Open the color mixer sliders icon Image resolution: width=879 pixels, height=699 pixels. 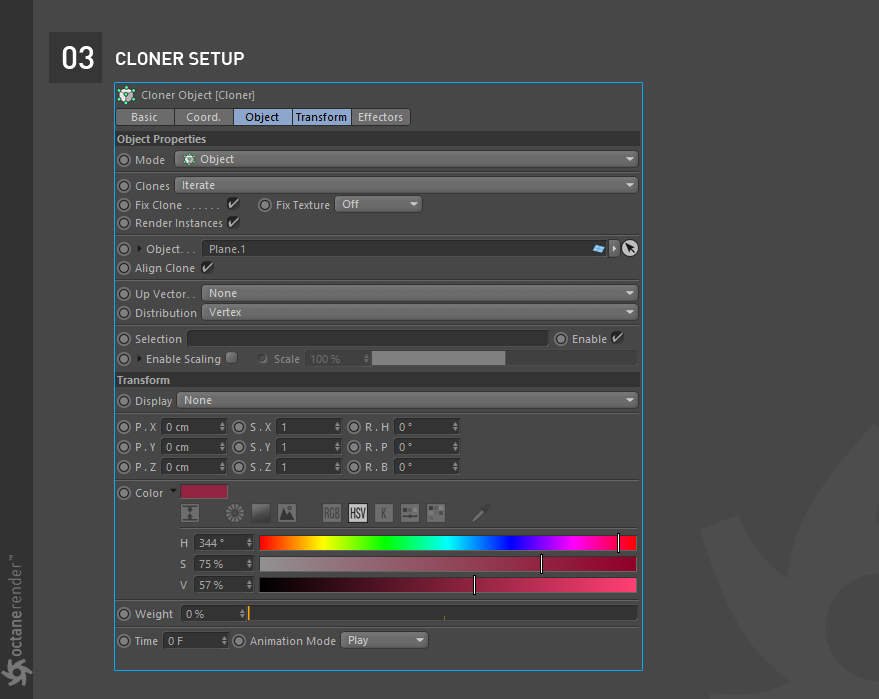pyautogui.click(x=410, y=513)
